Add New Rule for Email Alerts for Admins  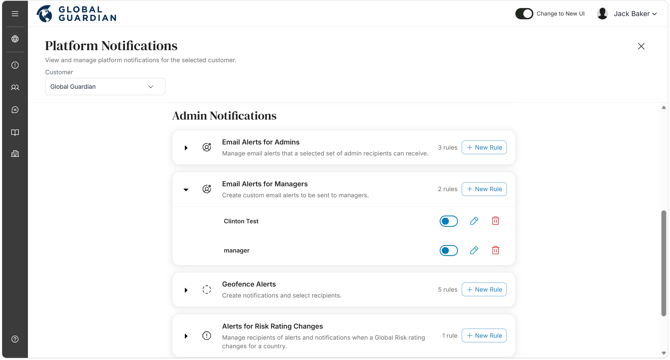pos(484,147)
